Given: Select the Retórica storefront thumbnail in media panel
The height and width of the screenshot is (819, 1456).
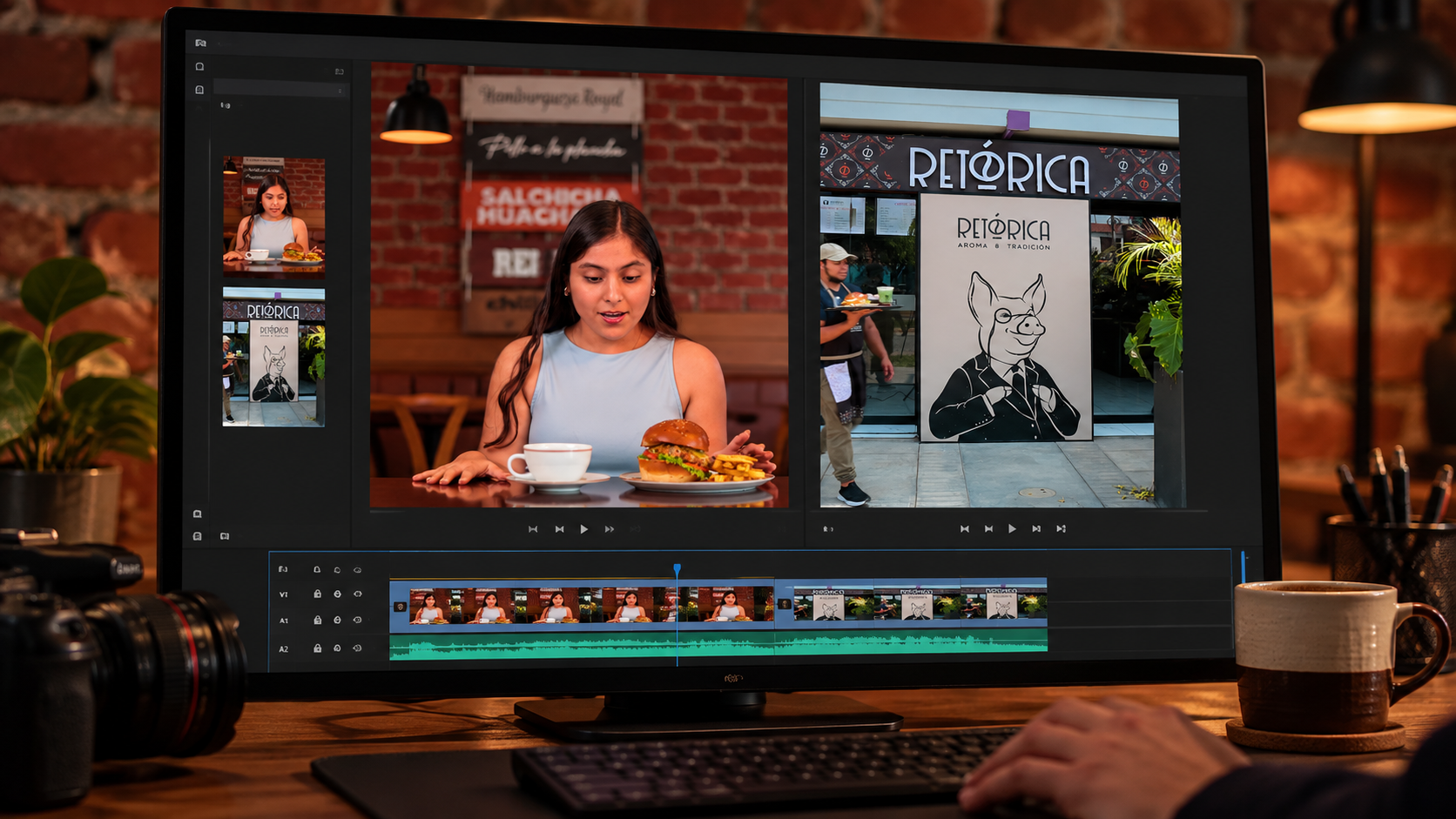Looking at the screenshot, I should point(273,357).
